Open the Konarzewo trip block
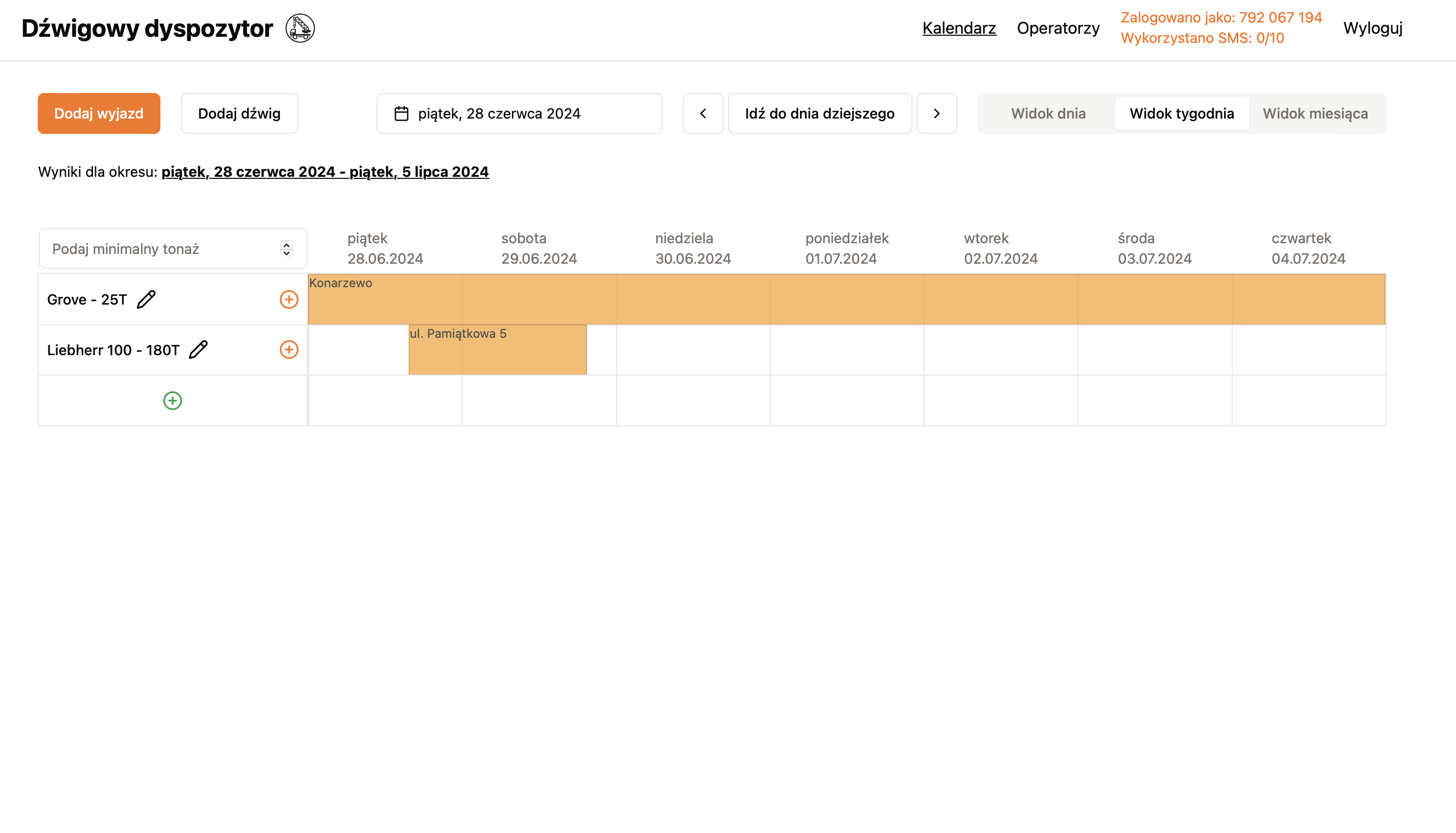The width and height of the screenshot is (1456, 833). point(847,299)
